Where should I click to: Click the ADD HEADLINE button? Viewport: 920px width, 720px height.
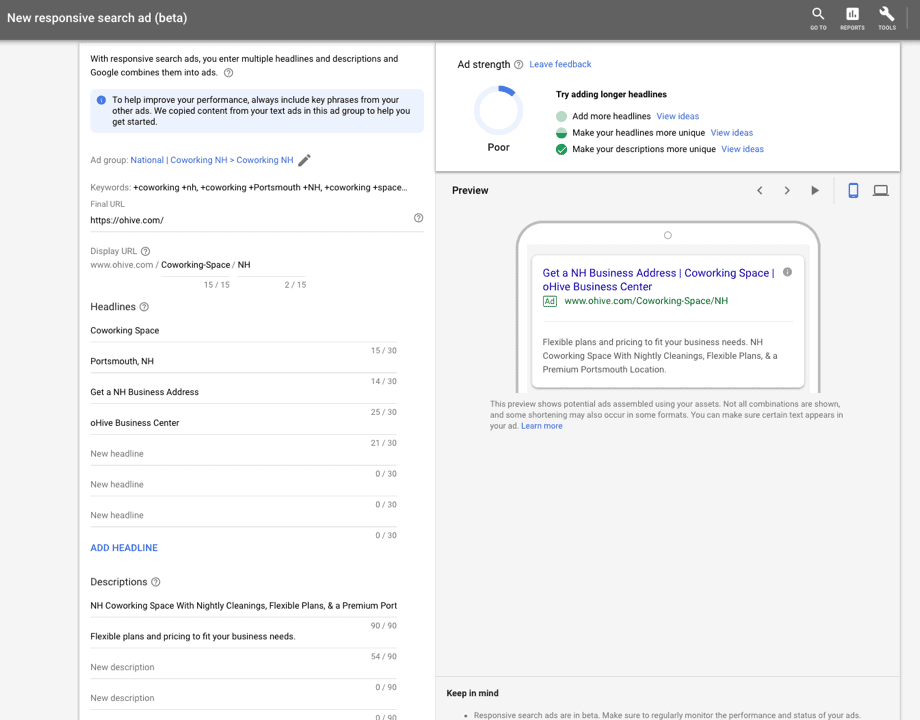tap(124, 547)
